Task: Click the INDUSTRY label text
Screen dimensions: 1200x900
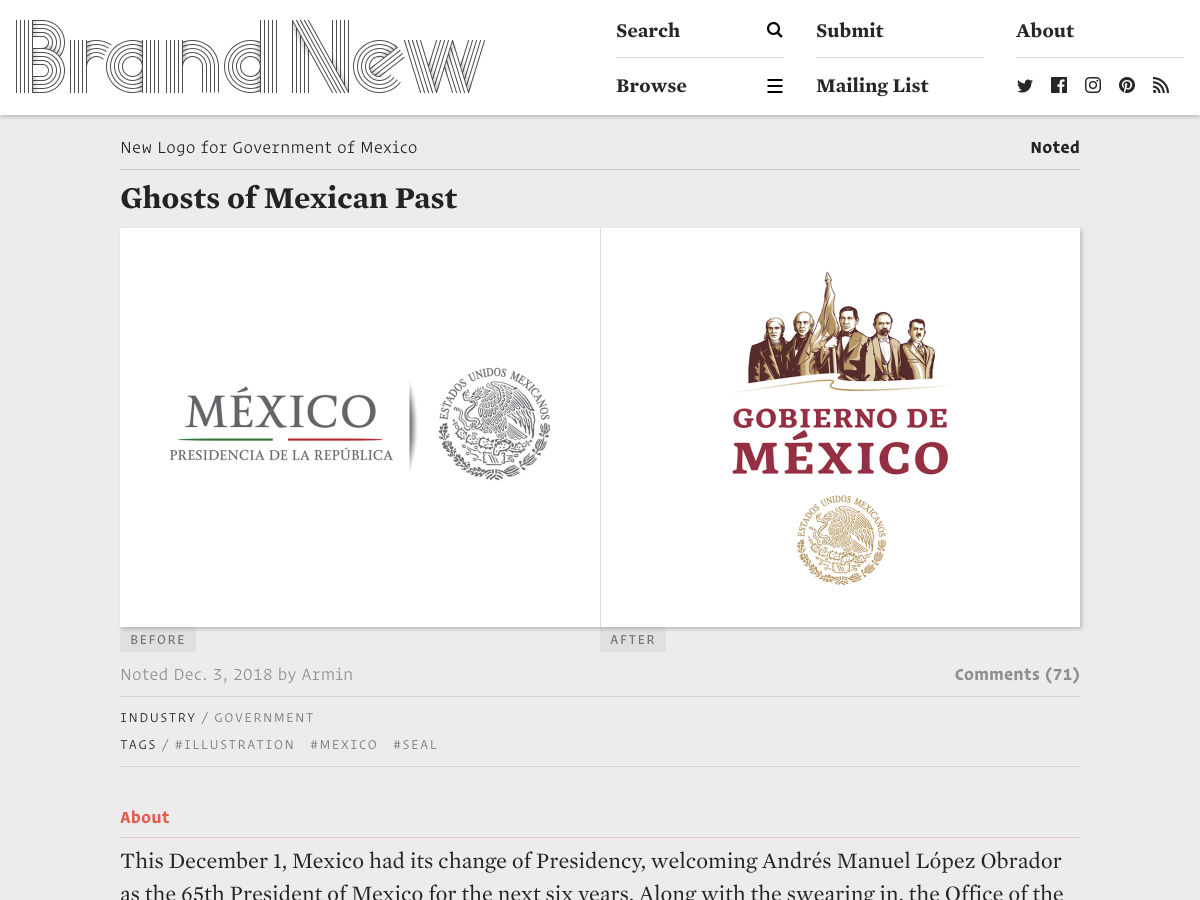Action: 158,718
